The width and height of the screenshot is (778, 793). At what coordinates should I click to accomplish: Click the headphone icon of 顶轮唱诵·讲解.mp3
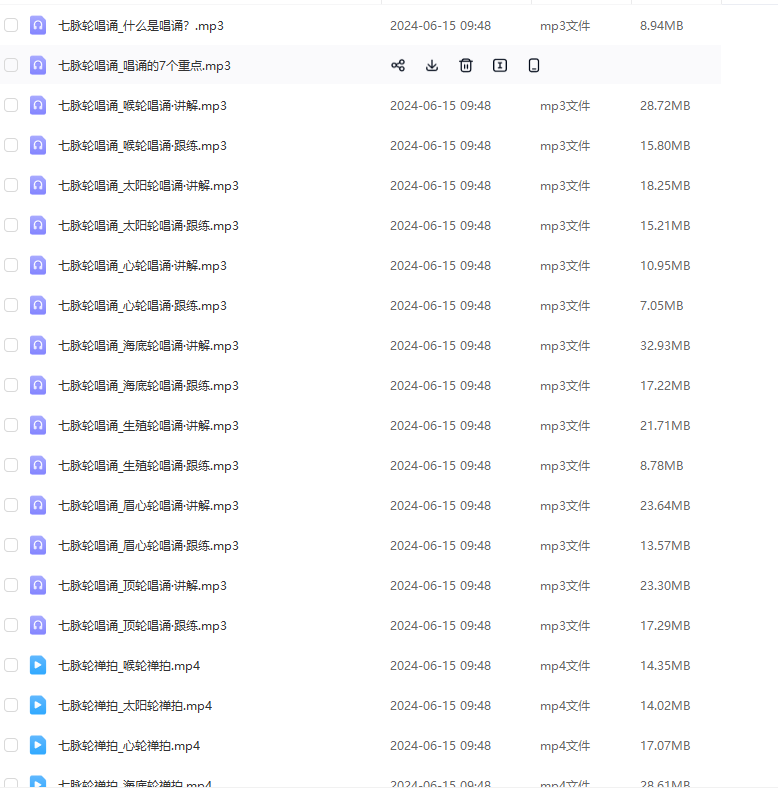(x=38, y=585)
